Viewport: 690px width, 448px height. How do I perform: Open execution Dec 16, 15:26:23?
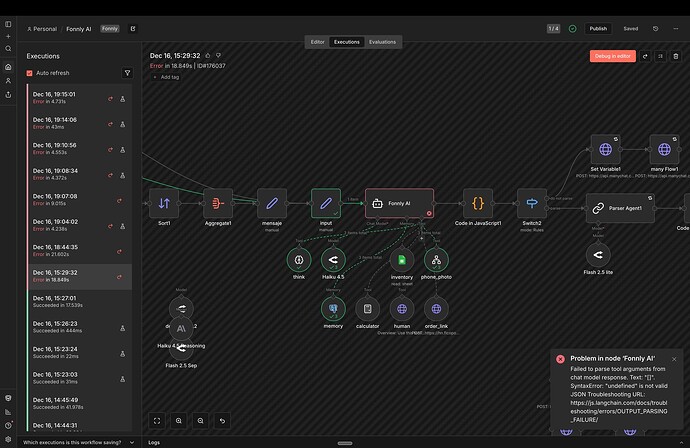(x=80, y=327)
